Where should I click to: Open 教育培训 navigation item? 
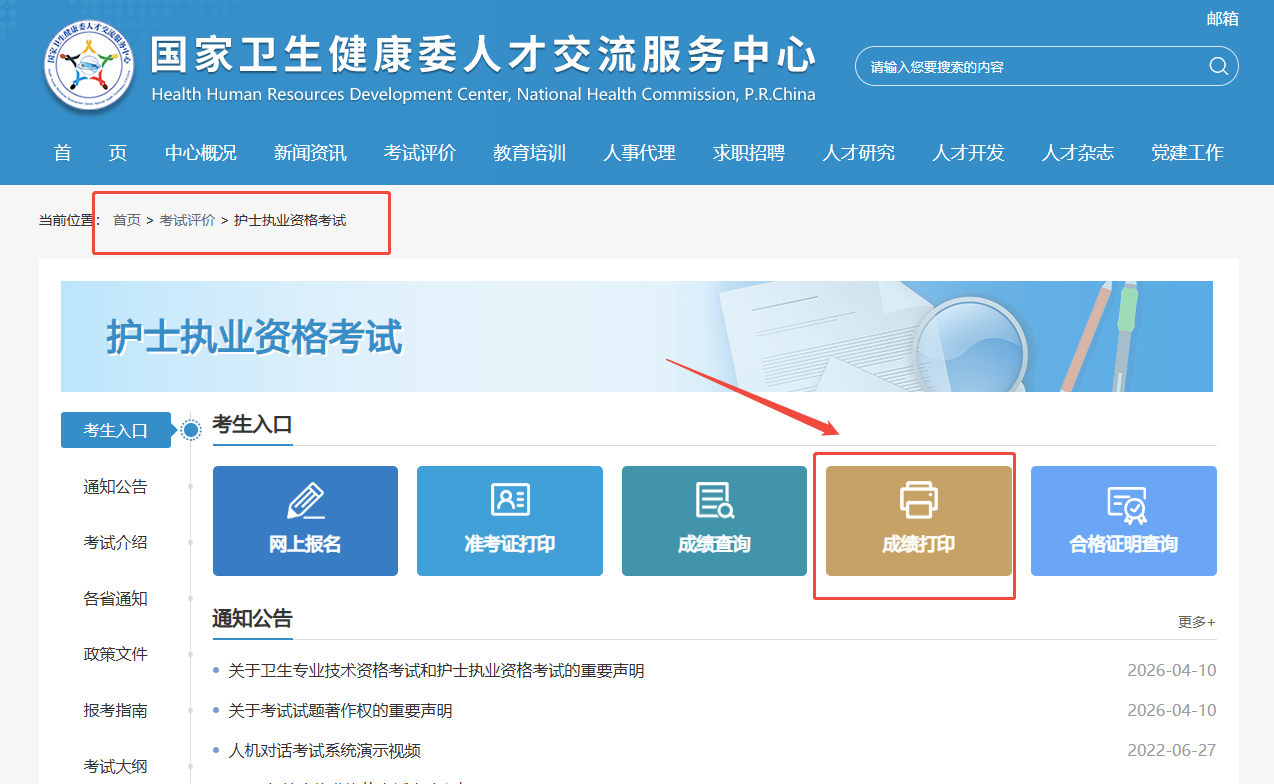click(x=530, y=153)
